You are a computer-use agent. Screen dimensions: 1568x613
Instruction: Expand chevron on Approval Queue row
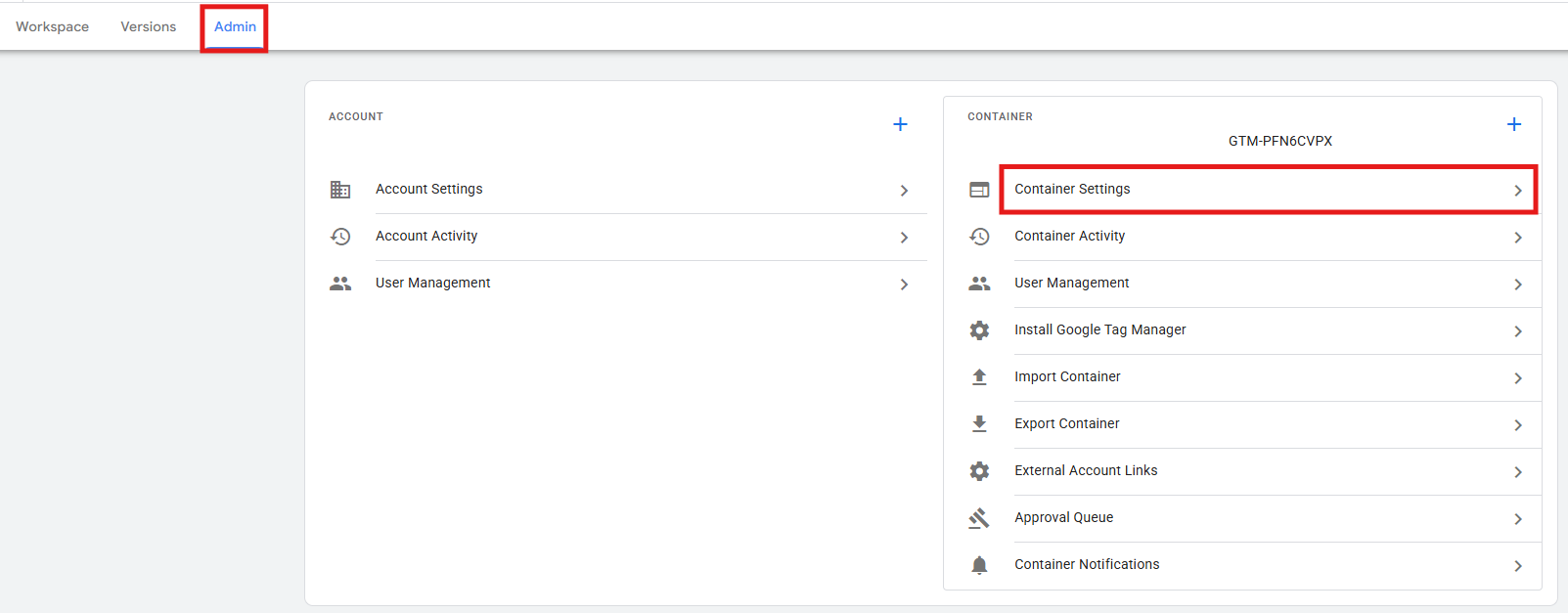click(x=1518, y=519)
